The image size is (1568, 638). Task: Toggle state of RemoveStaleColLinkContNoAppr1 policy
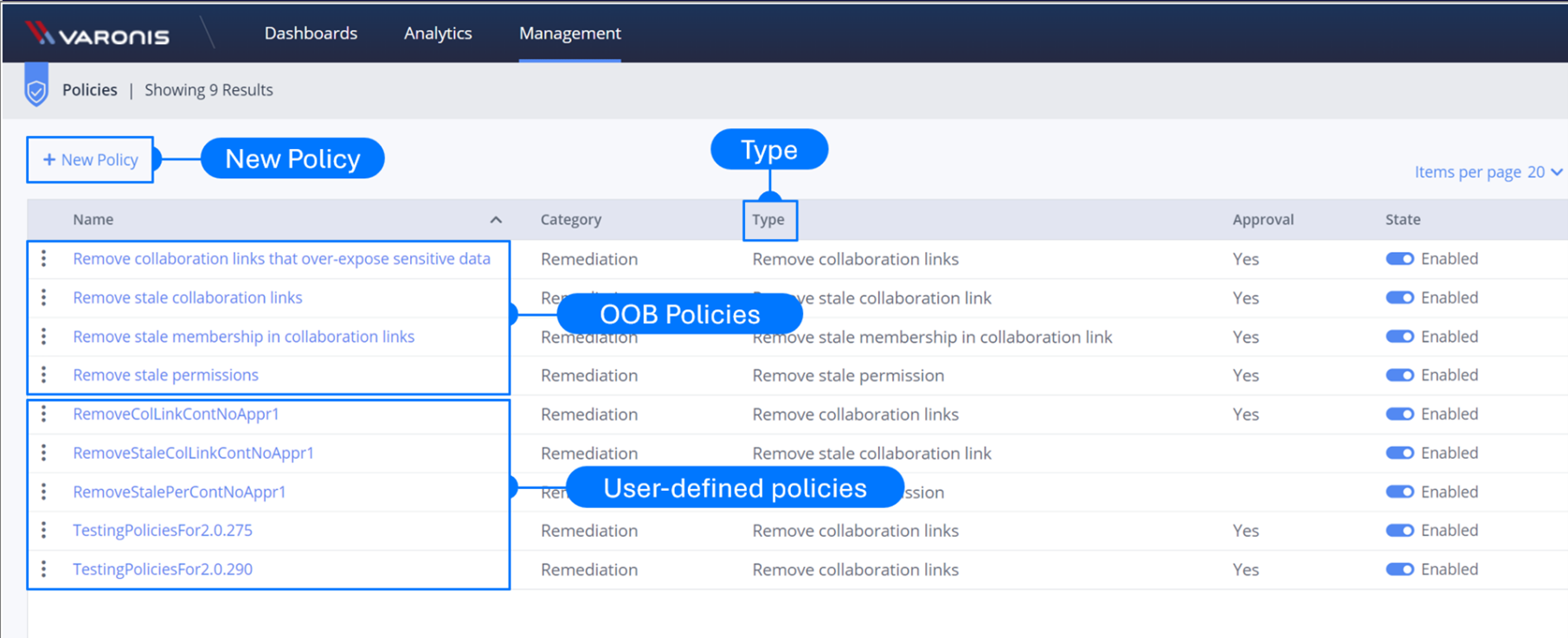(1399, 453)
